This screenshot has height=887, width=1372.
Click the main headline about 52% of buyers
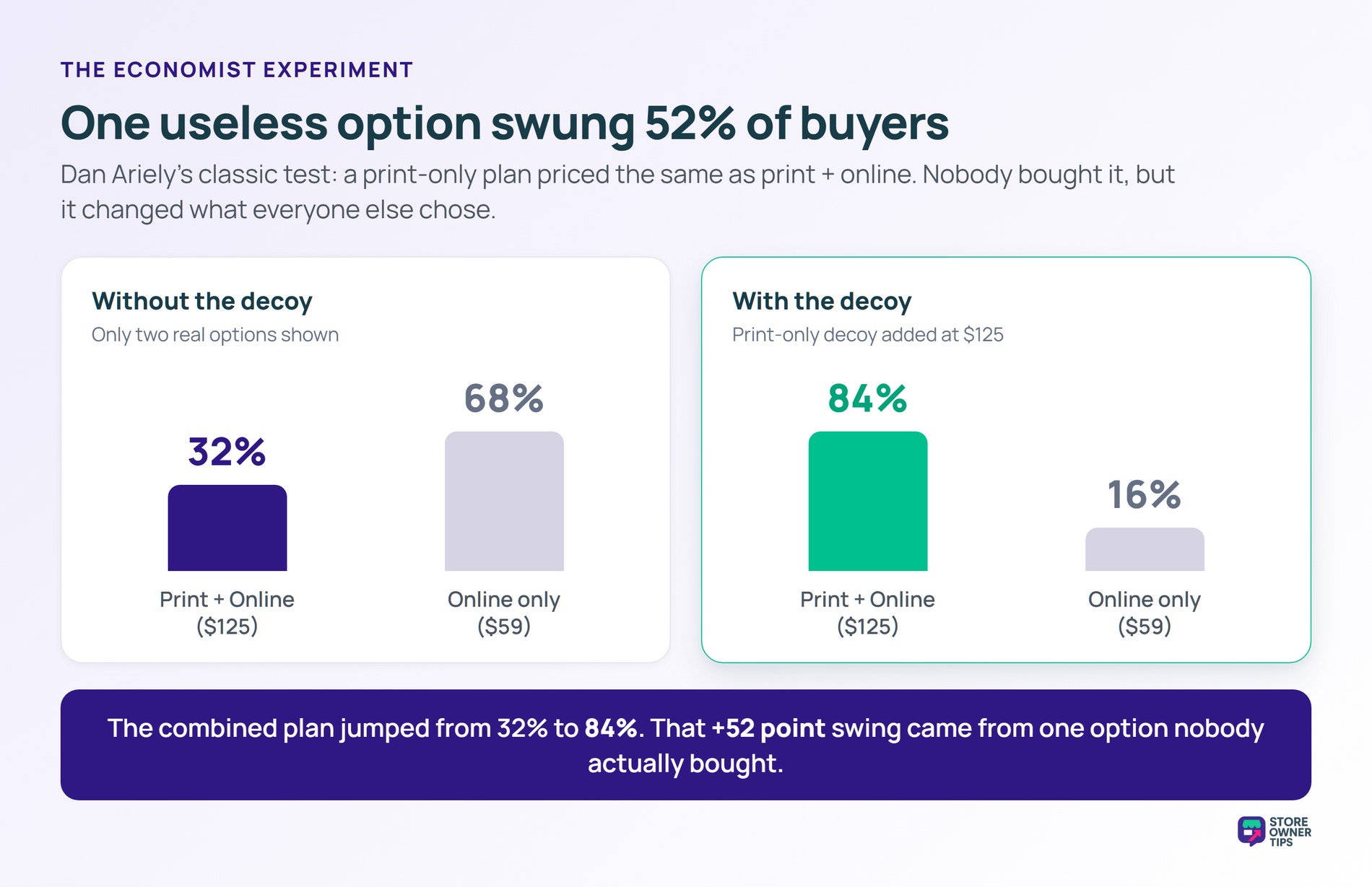505,123
